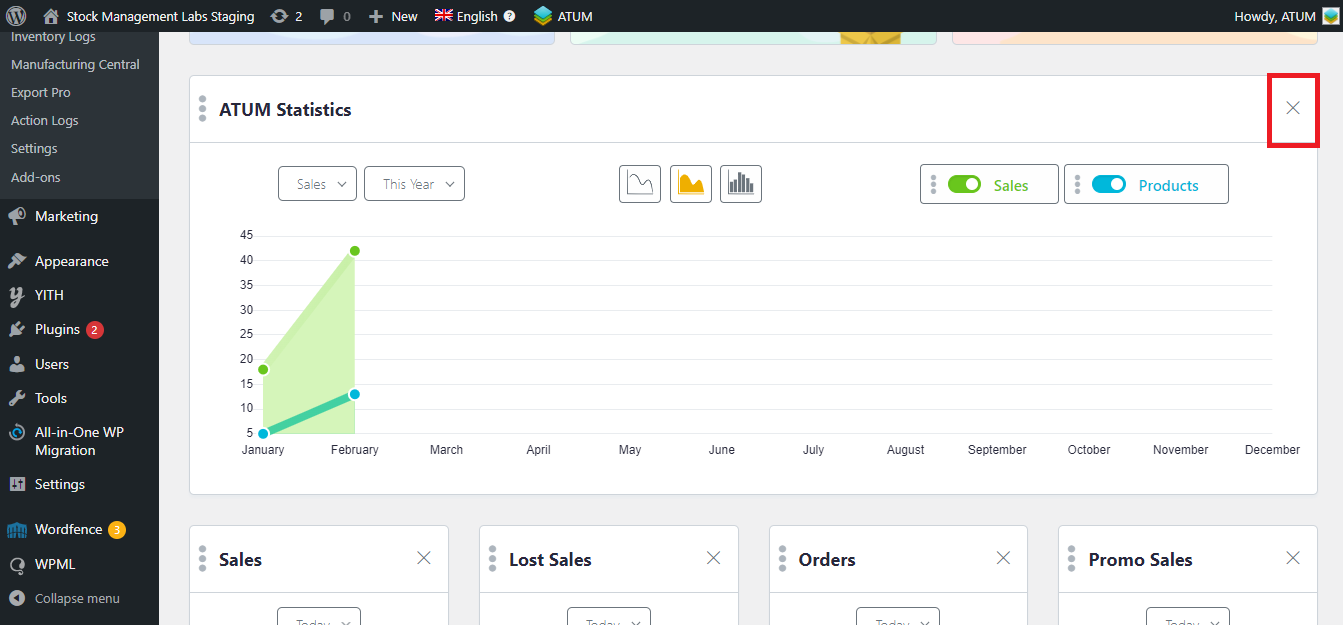The image size is (1343, 625).
Task: Open the English language menu
Action: pyautogui.click(x=466, y=16)
